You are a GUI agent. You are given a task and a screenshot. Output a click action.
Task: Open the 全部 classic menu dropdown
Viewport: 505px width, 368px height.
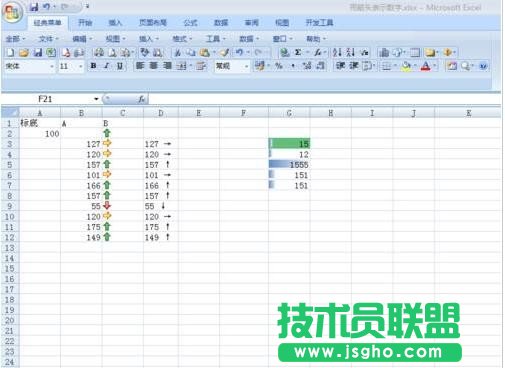tap(15, 39)
